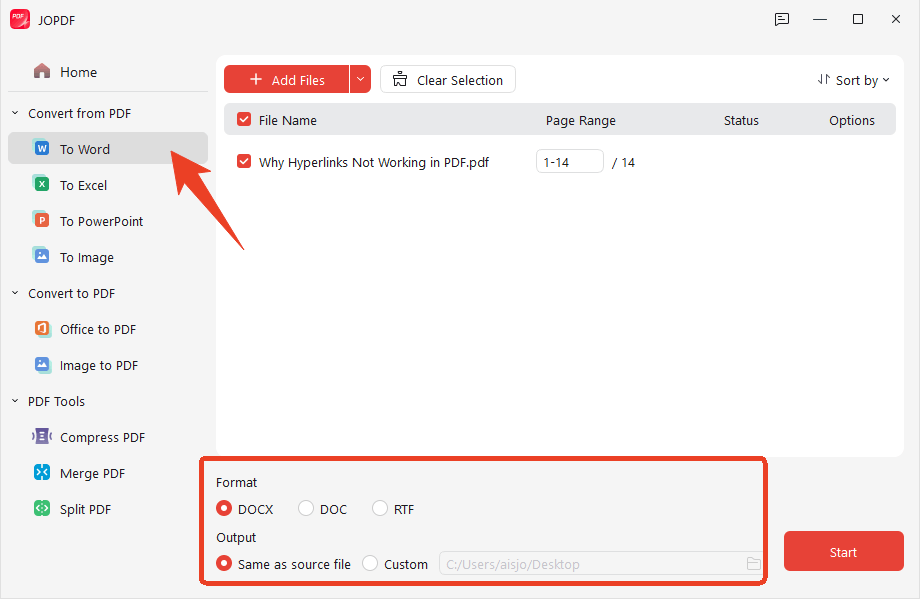The width and height of the screenshot is (920, 599).
Task: Click the JOPDF app logo icon
Action: (20, 19)
